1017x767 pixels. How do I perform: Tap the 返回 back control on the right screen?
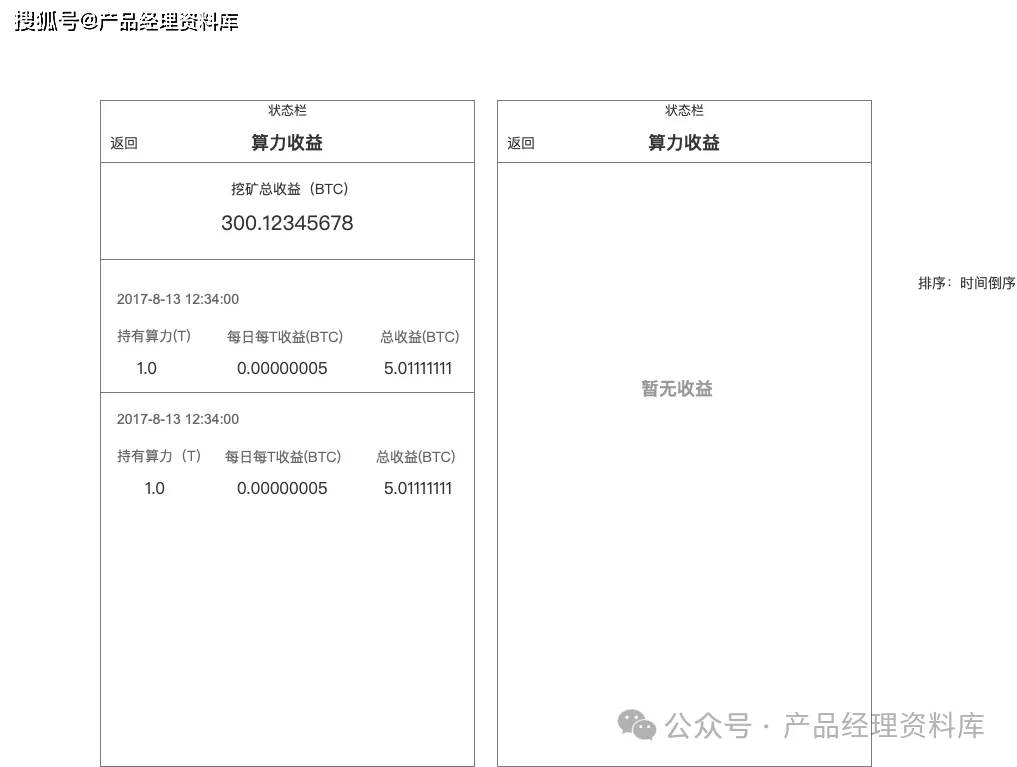pyautogui.click(x=519, y=143)
